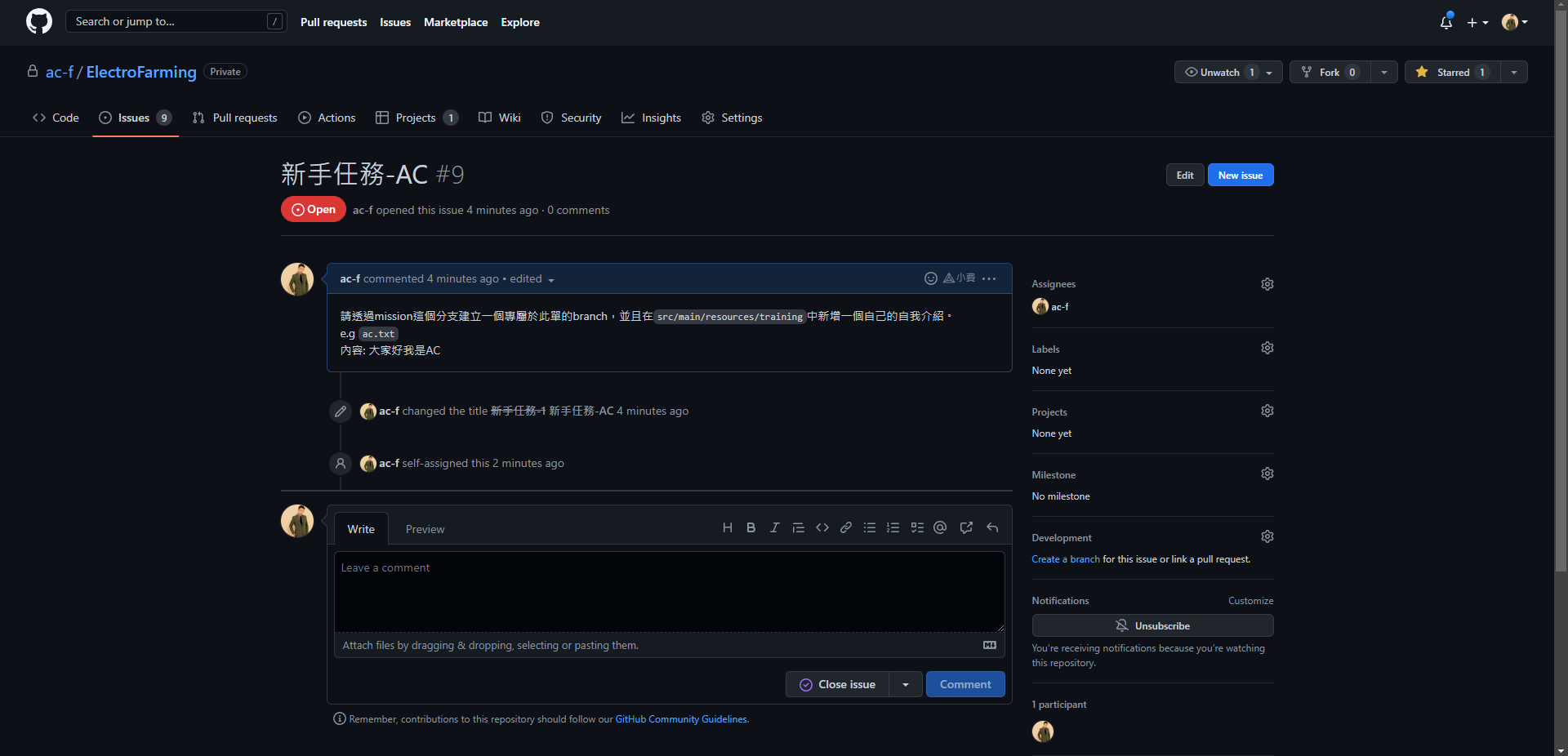This screenshot has width=1568, height=756.
Task: Open the ElectroFarming repository link
Action: [141, 72]
